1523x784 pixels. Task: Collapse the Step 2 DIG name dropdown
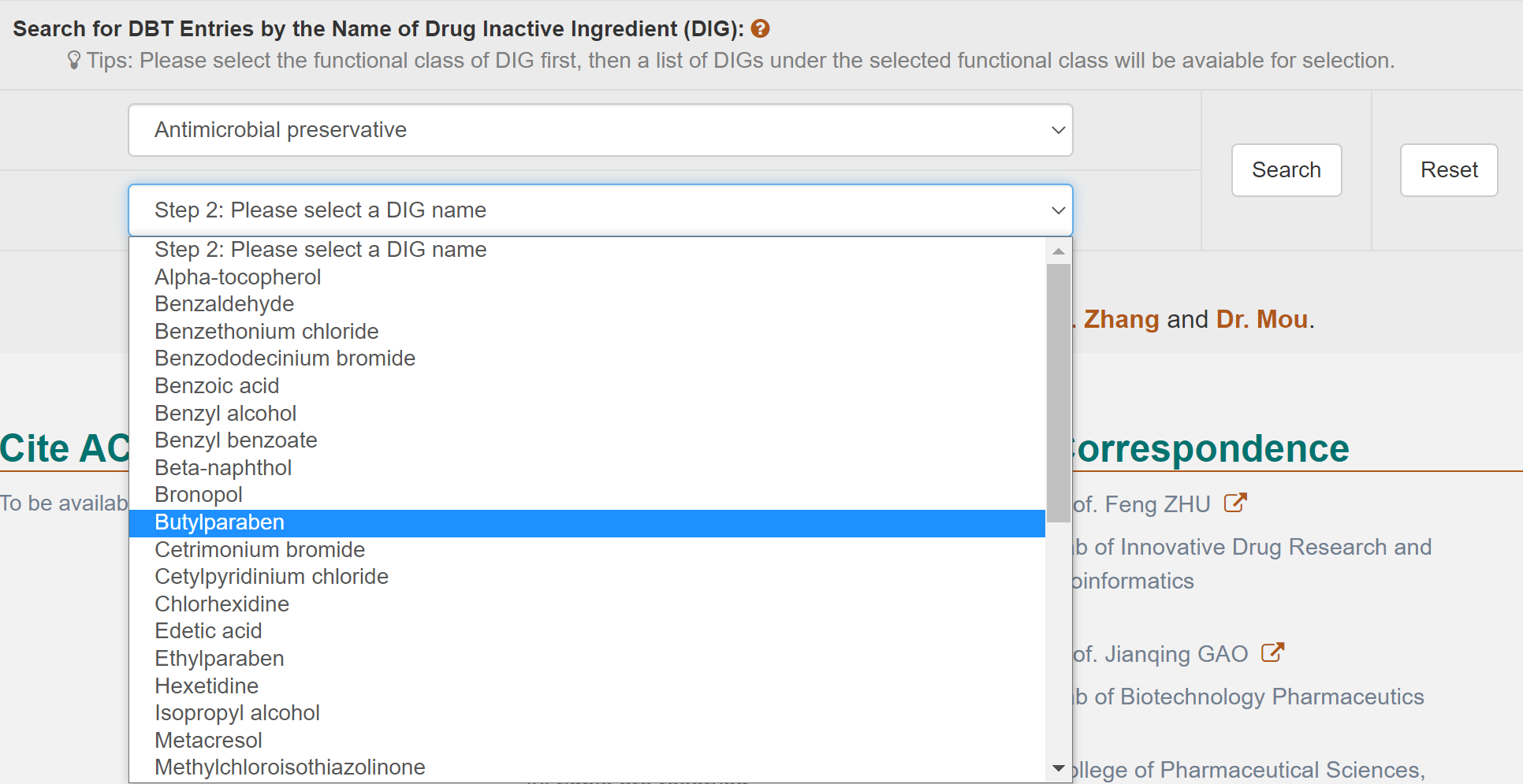600,210
